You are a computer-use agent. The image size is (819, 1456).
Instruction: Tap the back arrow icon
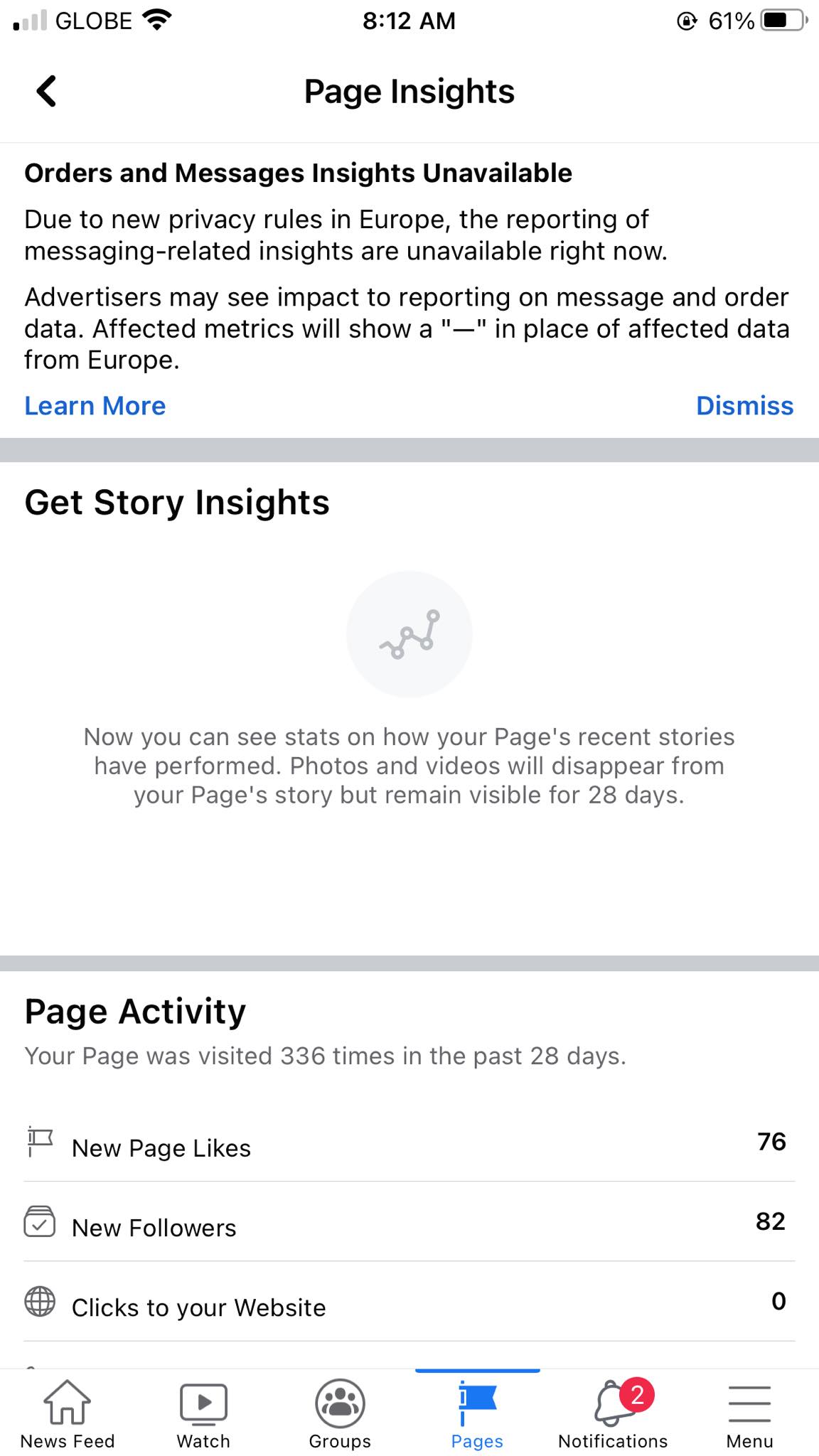point(47,91)
